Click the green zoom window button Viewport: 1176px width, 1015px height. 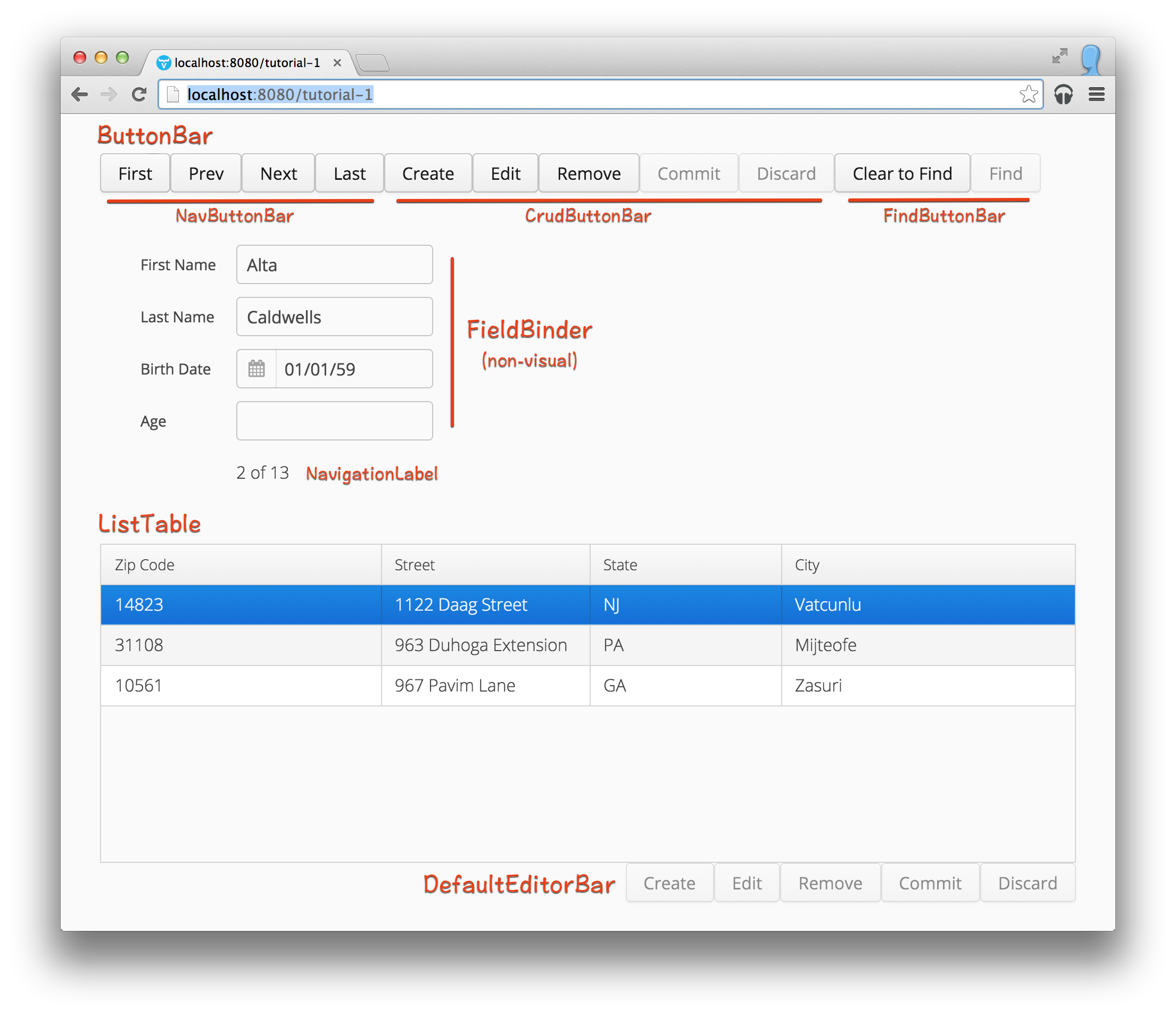tap(122, 57)
